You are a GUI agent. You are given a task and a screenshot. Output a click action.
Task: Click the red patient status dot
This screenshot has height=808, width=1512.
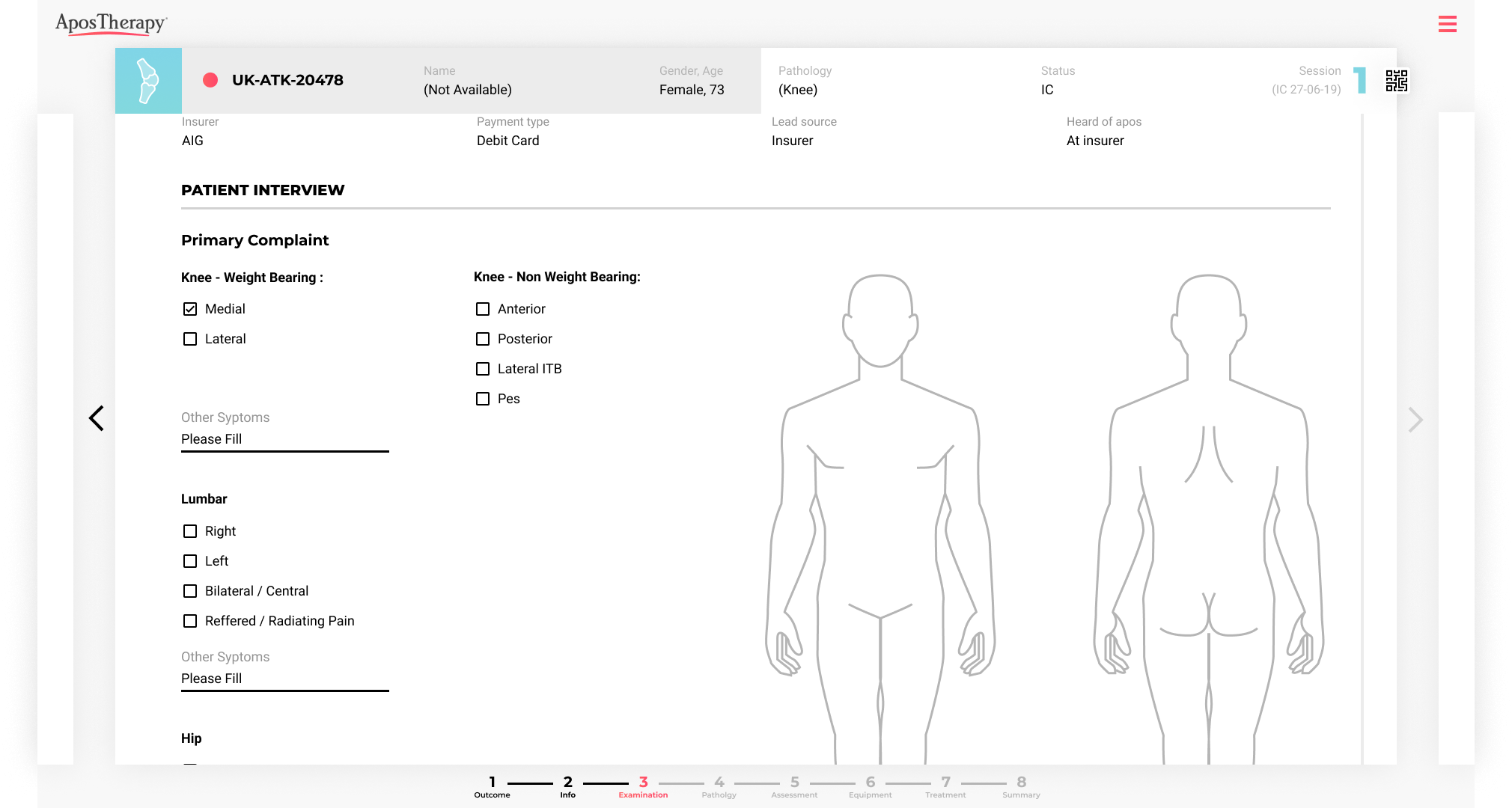point(210,80)
